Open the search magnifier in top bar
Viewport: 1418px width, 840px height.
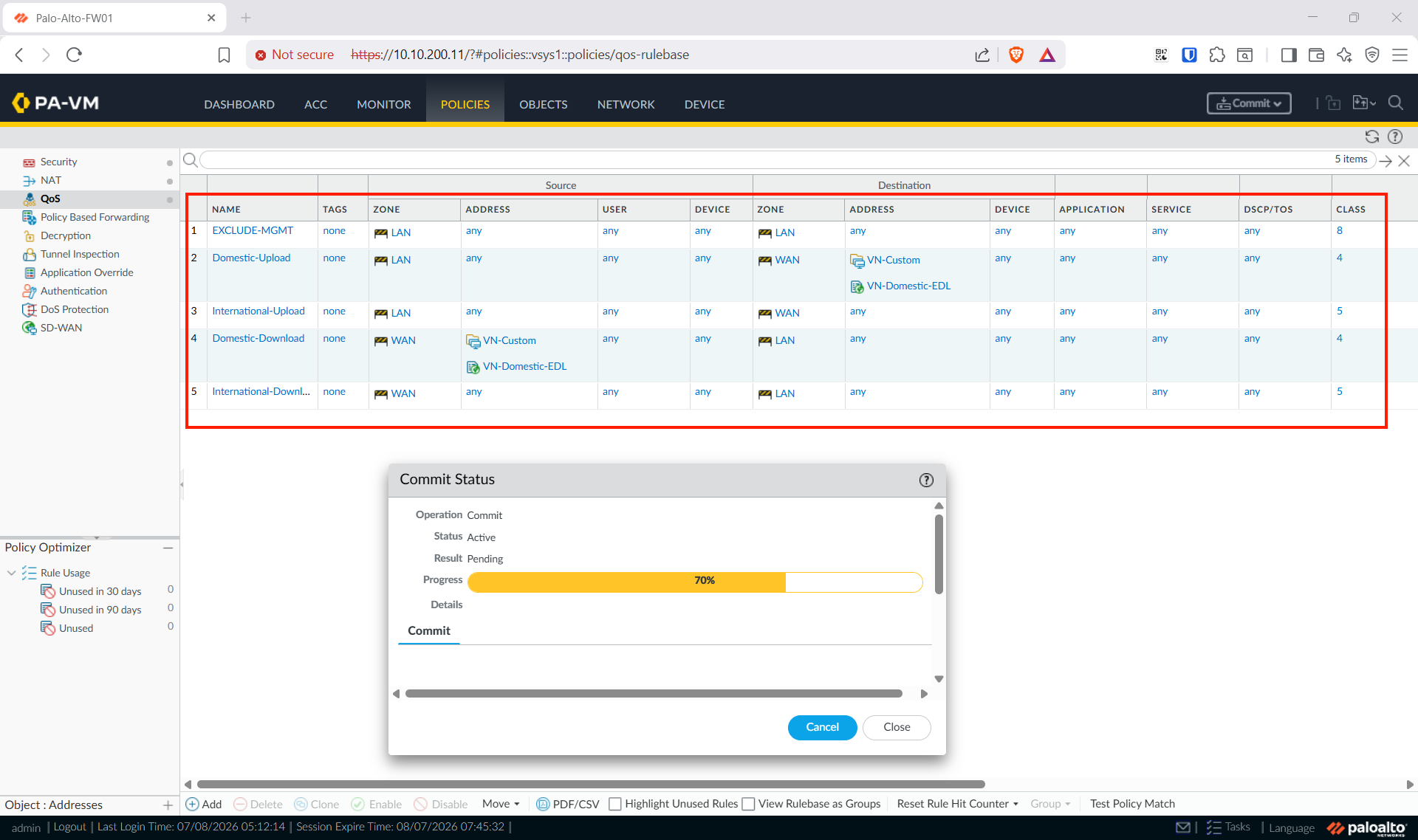click(1395, 103)
